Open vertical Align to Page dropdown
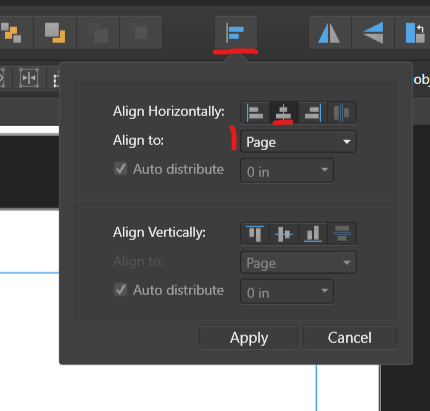This screenshot has width=430, height=411. [x=298, y=263]
